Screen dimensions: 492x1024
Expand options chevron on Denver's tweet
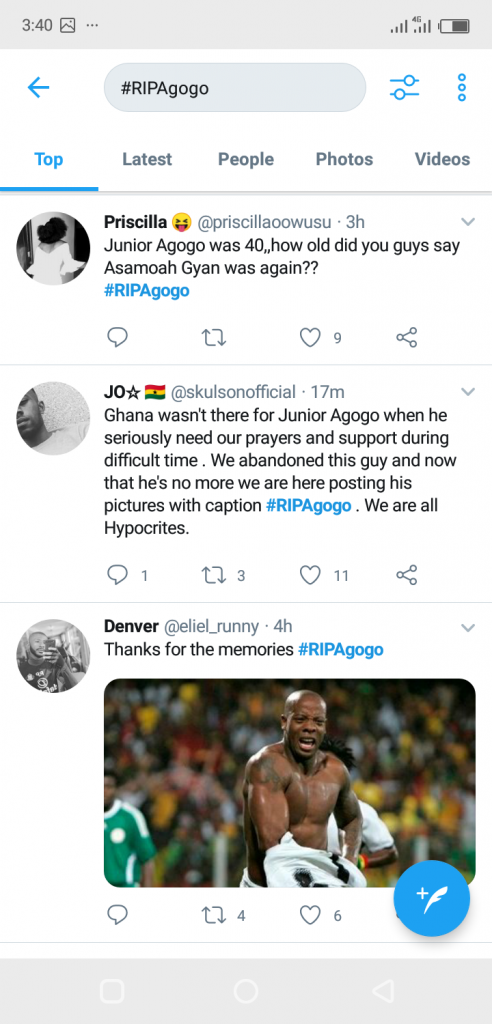click(x=468, y=628)
